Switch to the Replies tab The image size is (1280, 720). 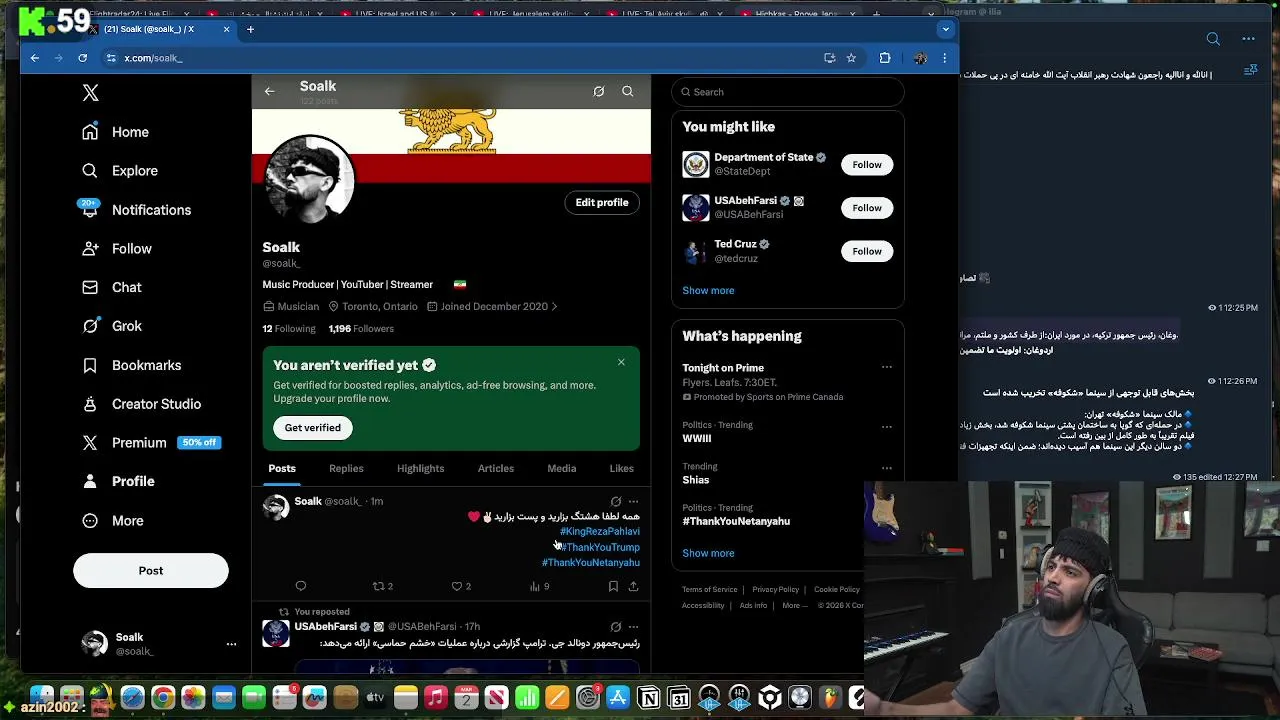[x=346, y=468]
